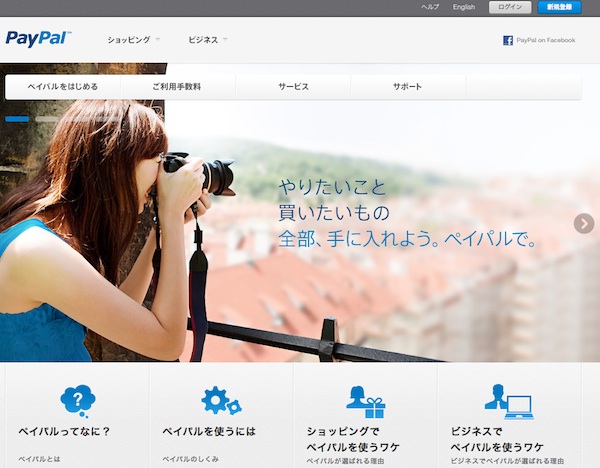Image resolution: width=600 pixels, height=468 pixels.
Task: Click the PayPal logo
Action: (37, 39)
